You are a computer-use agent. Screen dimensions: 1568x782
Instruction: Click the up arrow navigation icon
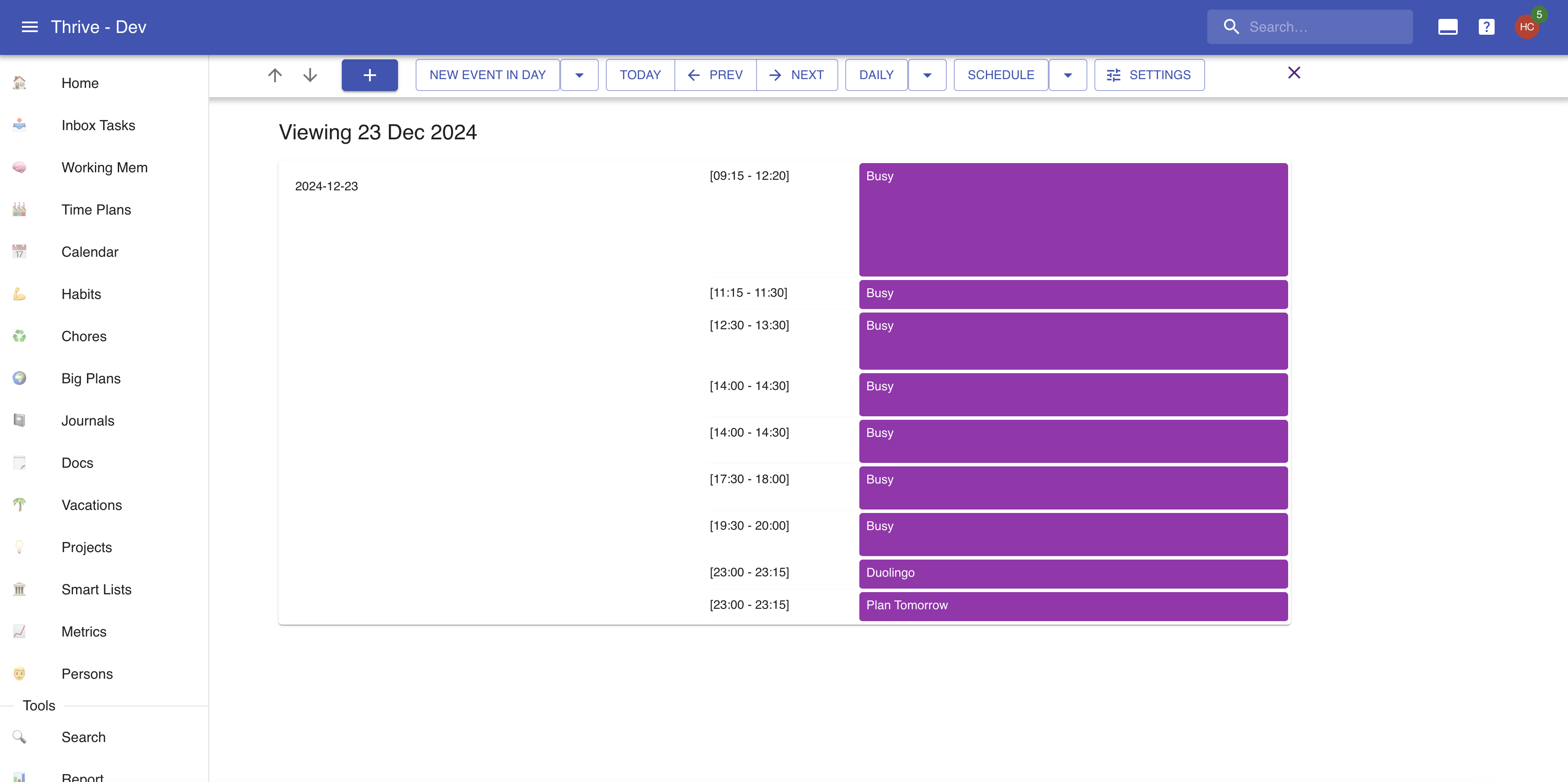tap(275, 74)
